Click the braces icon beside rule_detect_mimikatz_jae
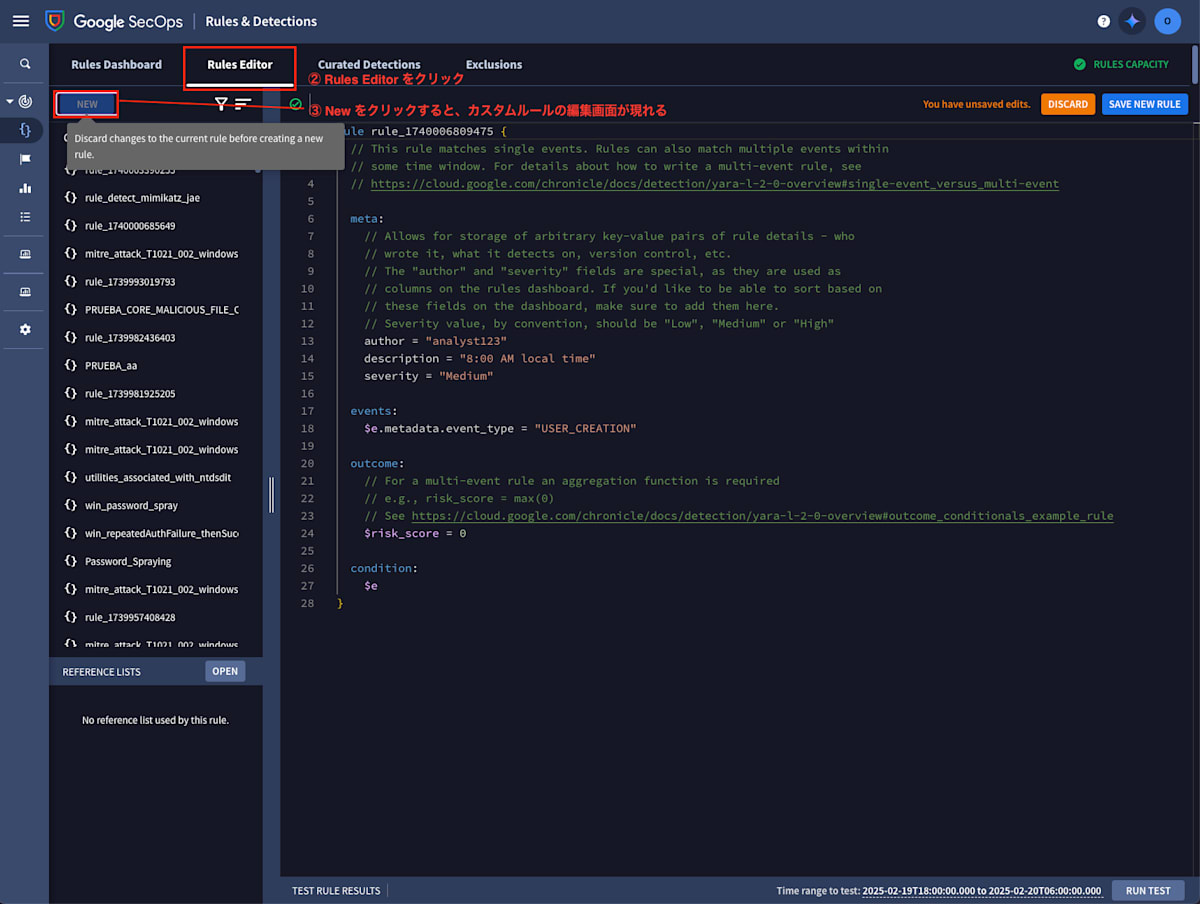 [x=71, y=198]
